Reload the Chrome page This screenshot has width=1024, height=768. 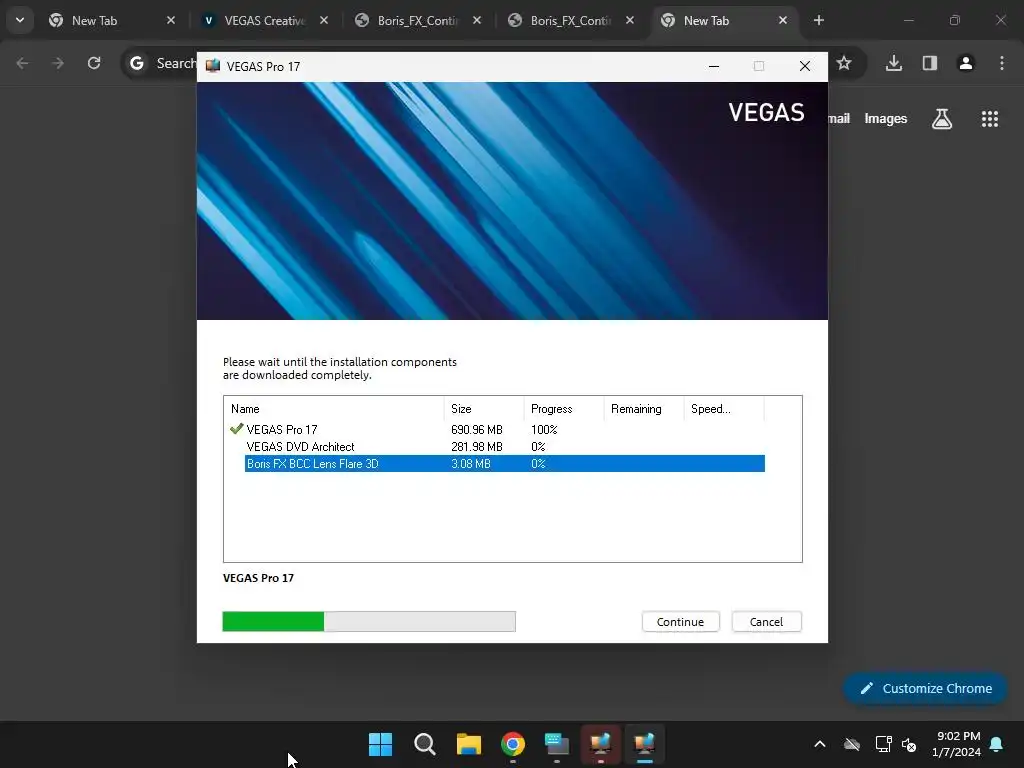(x=94, y=63)
